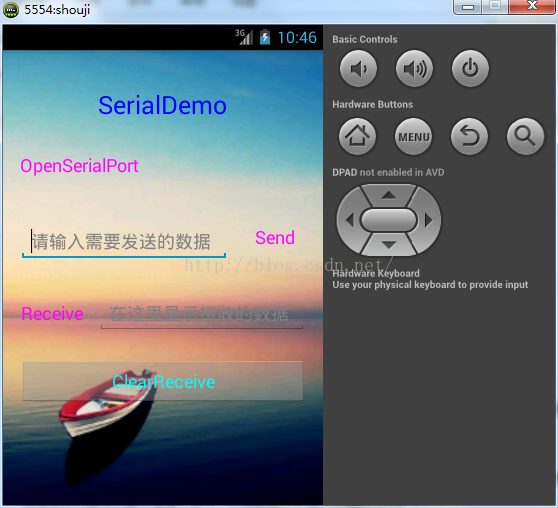Click the 10:46 clock in status bar
This screenshot has width=558, height=508.
click(x=297, y=37)
